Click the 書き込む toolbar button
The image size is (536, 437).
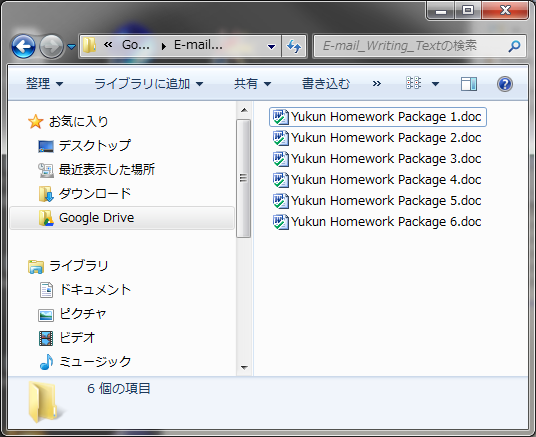325,84
